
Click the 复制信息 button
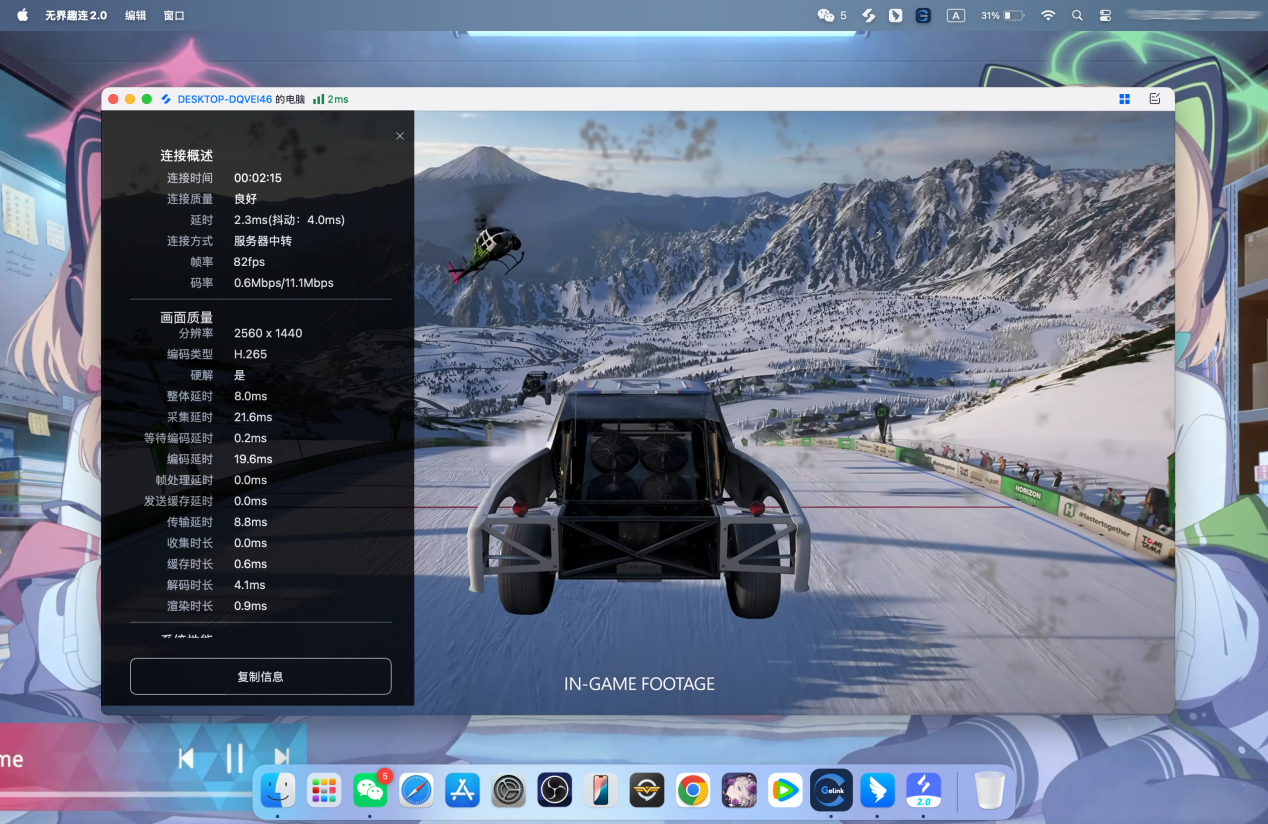point(260,676)
